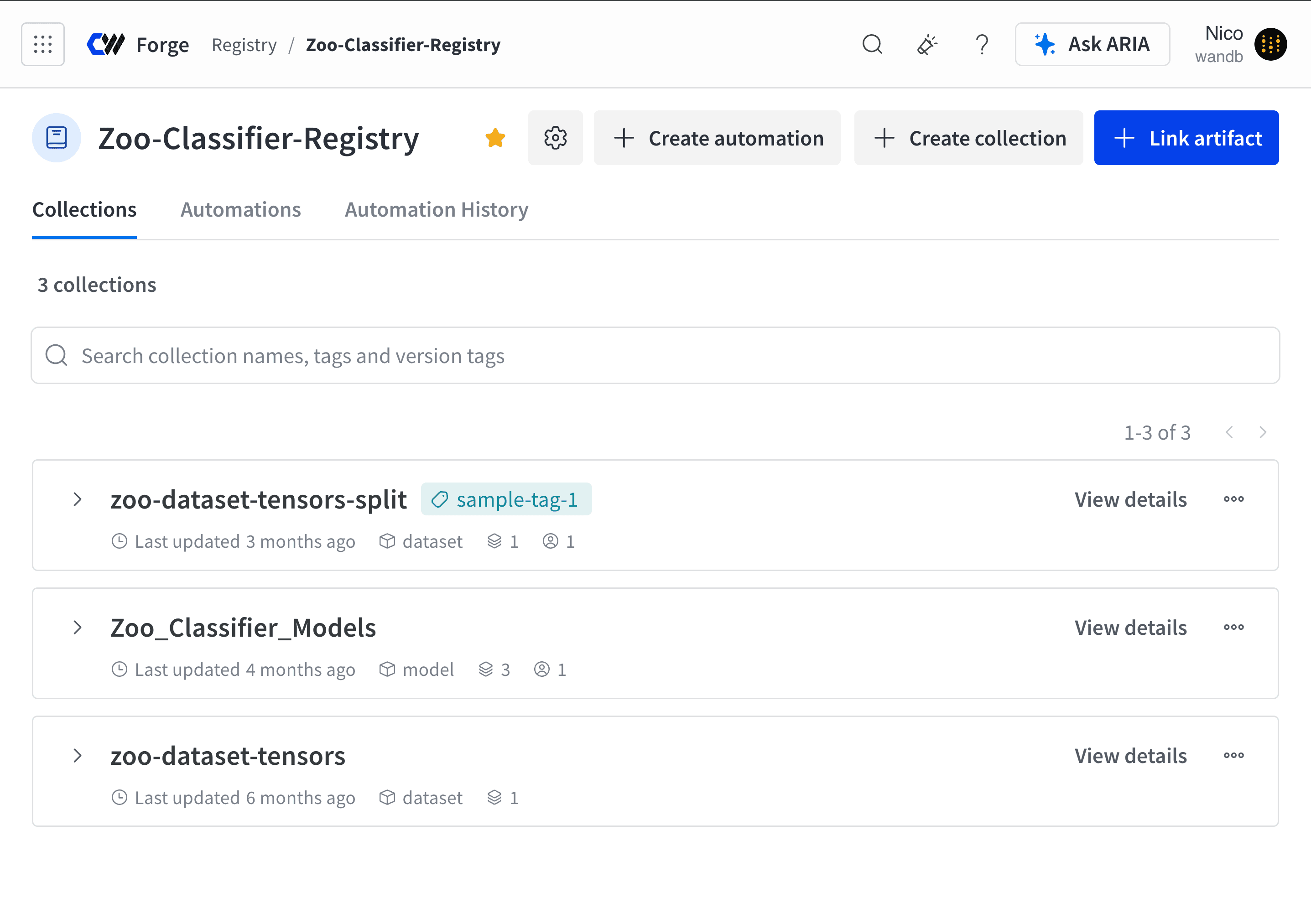Viewport: 1311px width, 924px height.
Task: Click the search icon in collection search
Action: pyautogui.click(x=57, y=355)
